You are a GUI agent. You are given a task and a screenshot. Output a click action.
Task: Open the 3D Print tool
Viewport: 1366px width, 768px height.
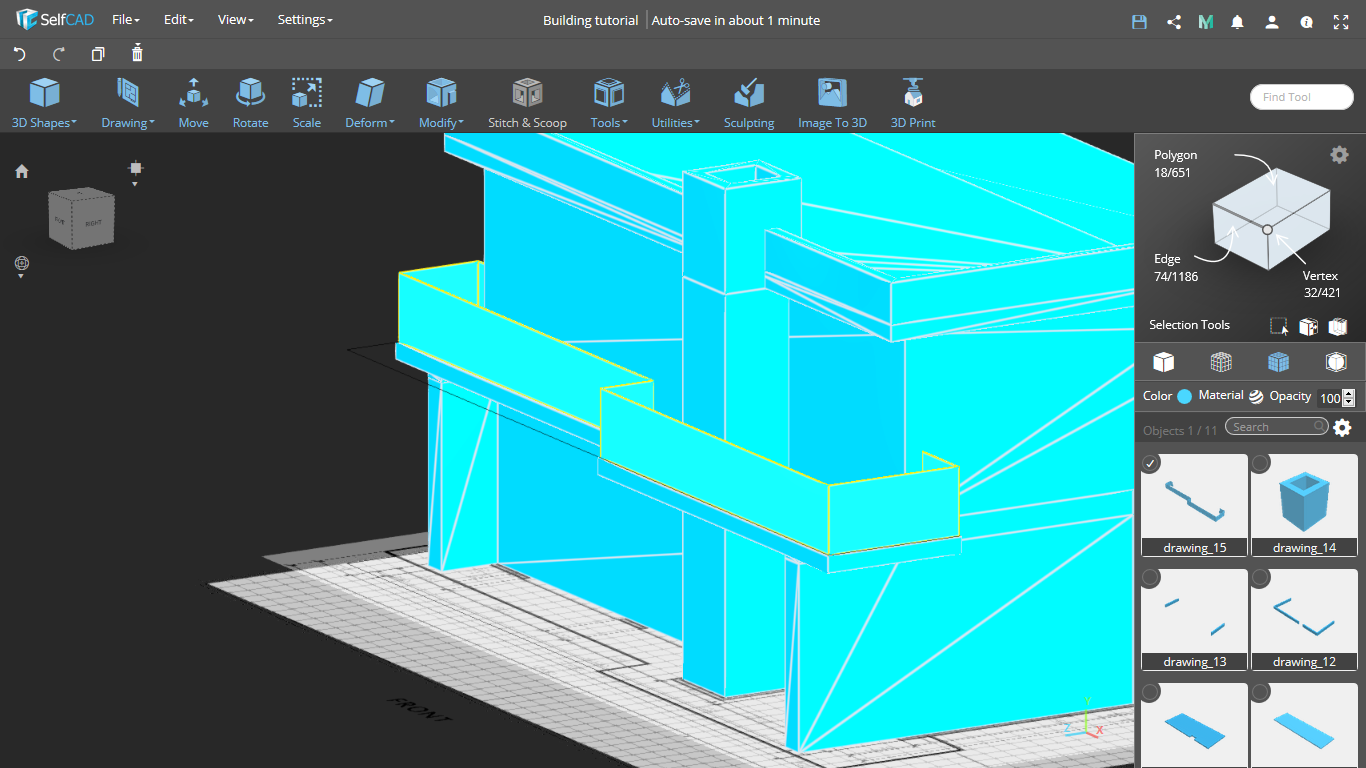(913, 104)
